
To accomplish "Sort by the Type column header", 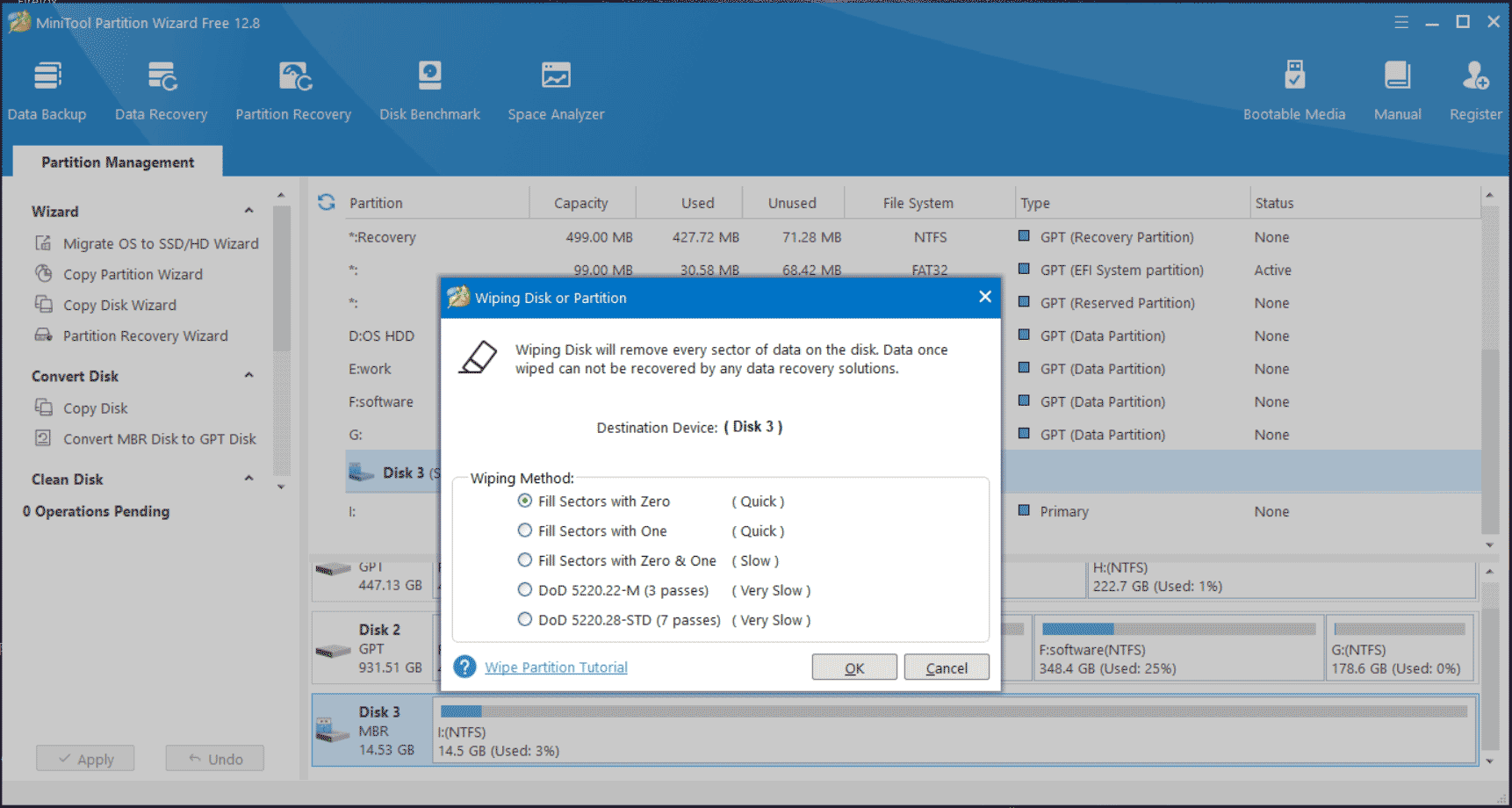I will click(x=1132, y=202).
